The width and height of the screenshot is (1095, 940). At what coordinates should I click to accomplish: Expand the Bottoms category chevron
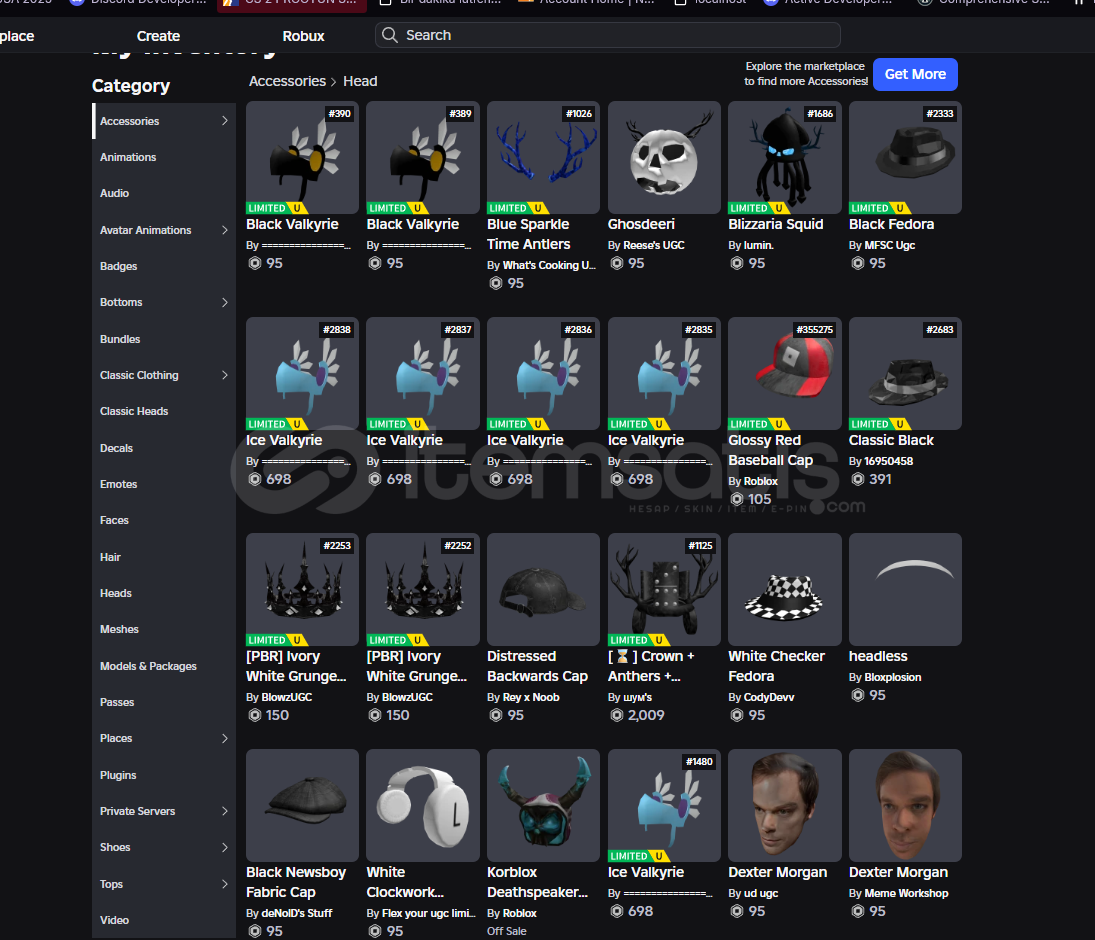pyautogui.click(x=224, y=302)
